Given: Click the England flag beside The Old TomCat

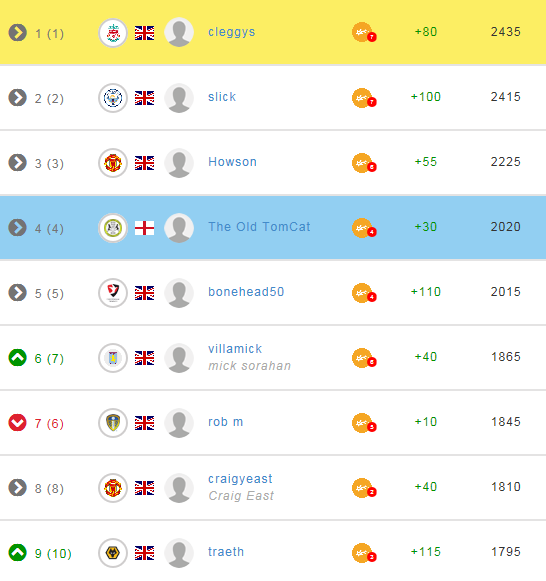Looking at the screenshot, I should click(144, 228).
